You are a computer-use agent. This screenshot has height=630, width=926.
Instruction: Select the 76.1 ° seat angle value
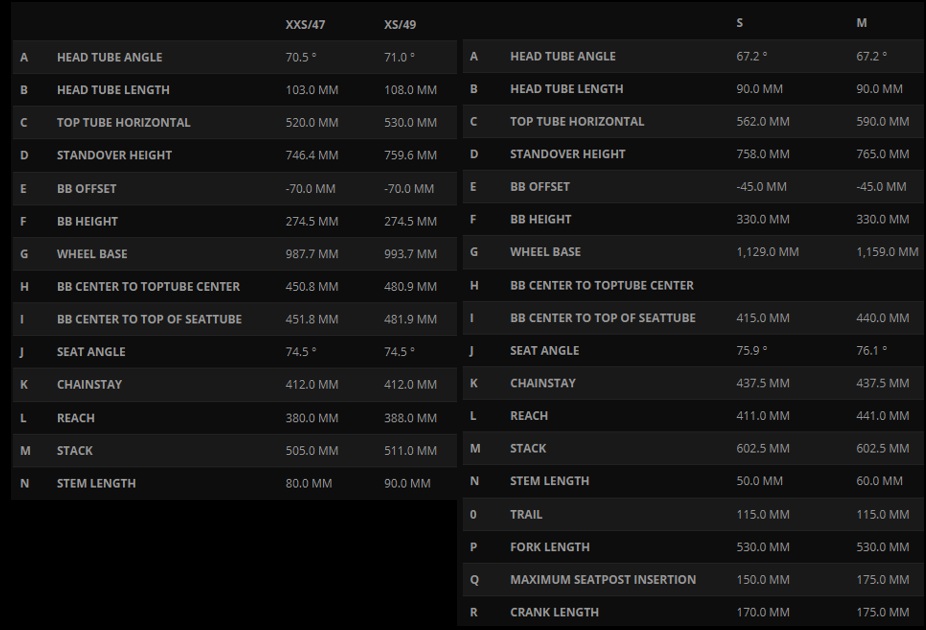coord(872,351)
